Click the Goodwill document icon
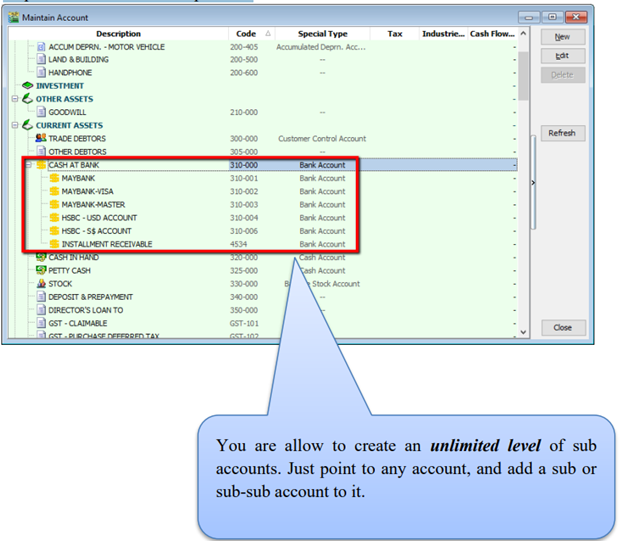620x541 pixels. click(41, 112)
